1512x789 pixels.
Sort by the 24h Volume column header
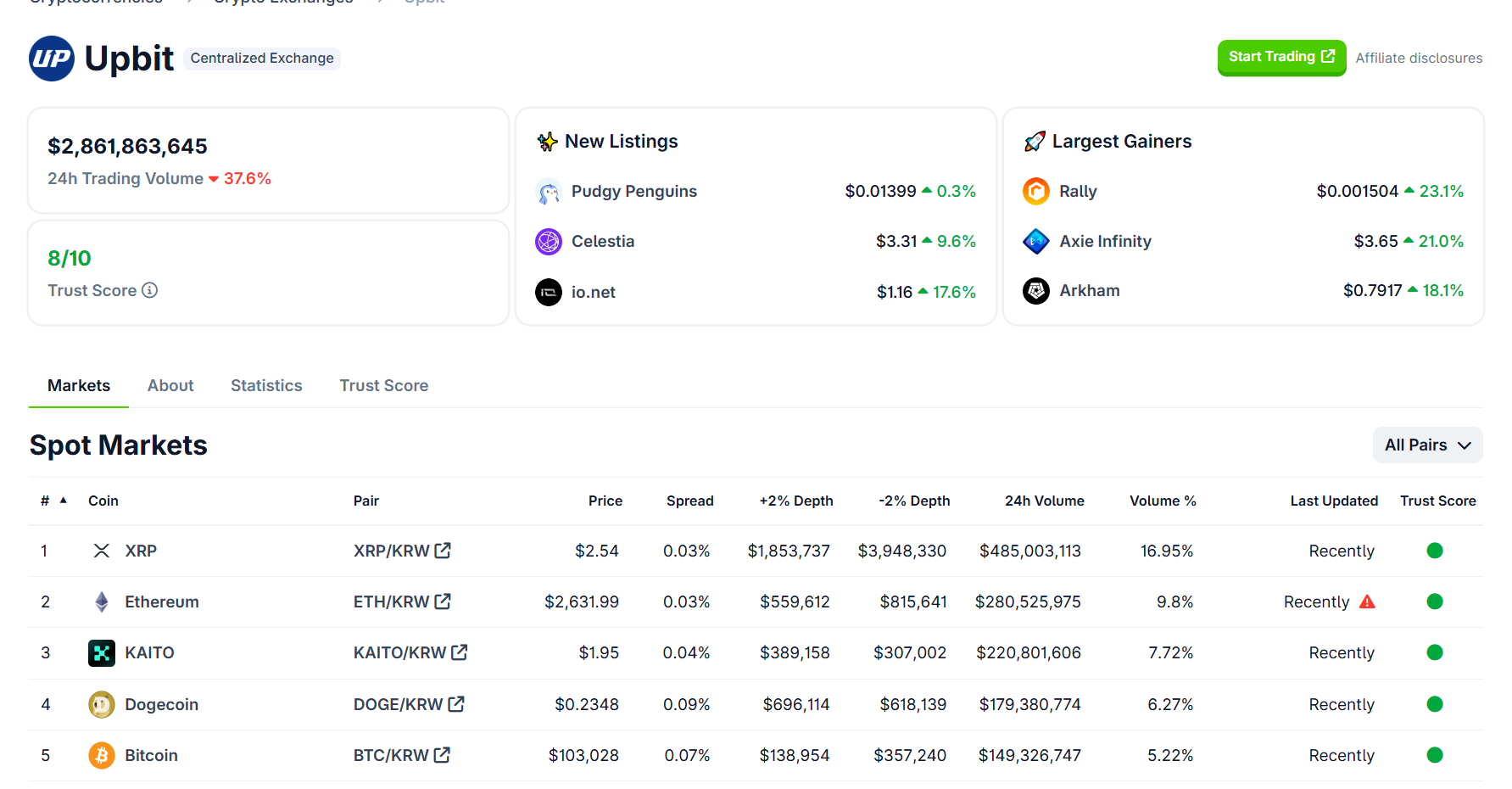tap(1045, 501)
